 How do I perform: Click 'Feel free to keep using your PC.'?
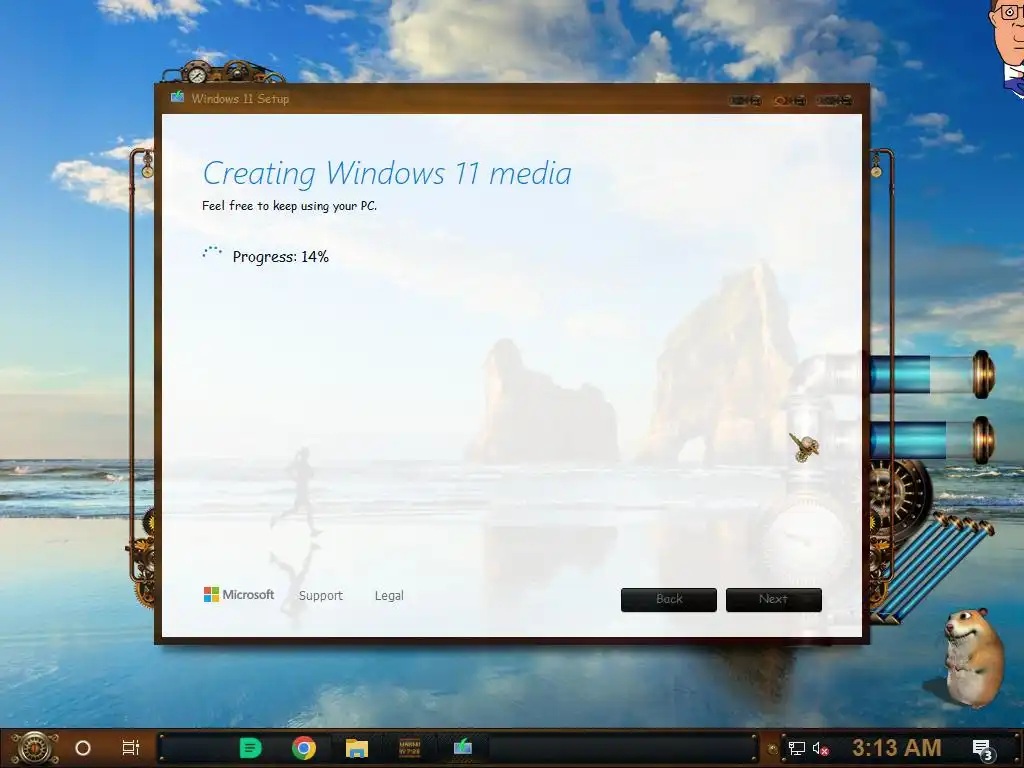coord(289,206)
